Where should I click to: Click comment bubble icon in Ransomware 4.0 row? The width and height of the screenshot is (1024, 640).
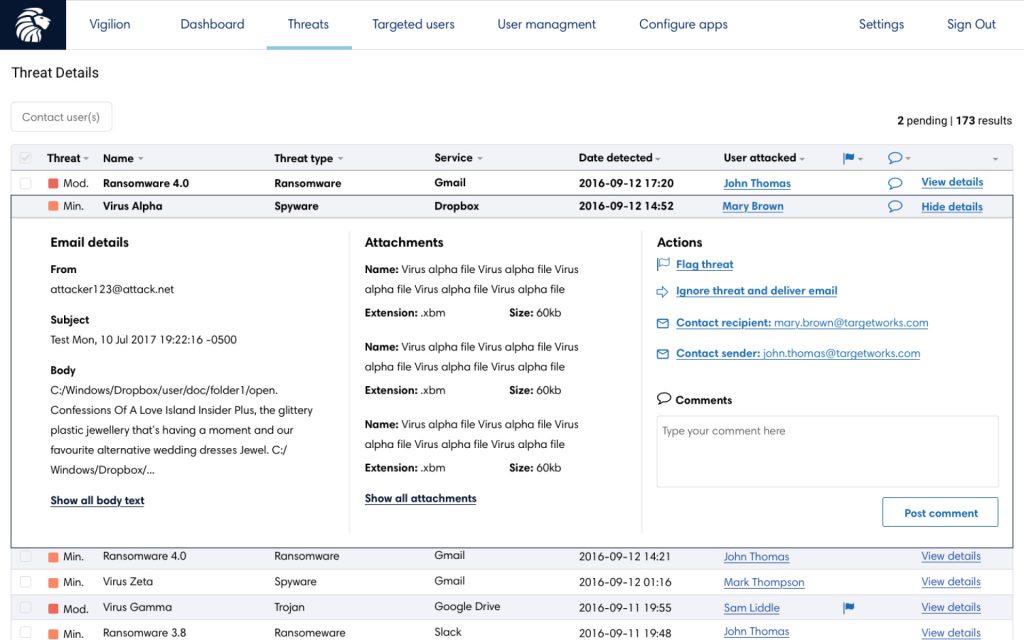click(x=895, y=183)
